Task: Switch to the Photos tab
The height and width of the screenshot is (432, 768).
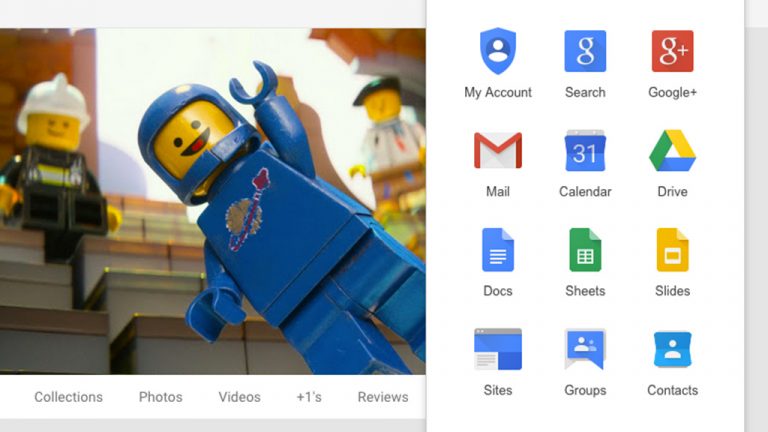Action: click(x=161, y=397)
